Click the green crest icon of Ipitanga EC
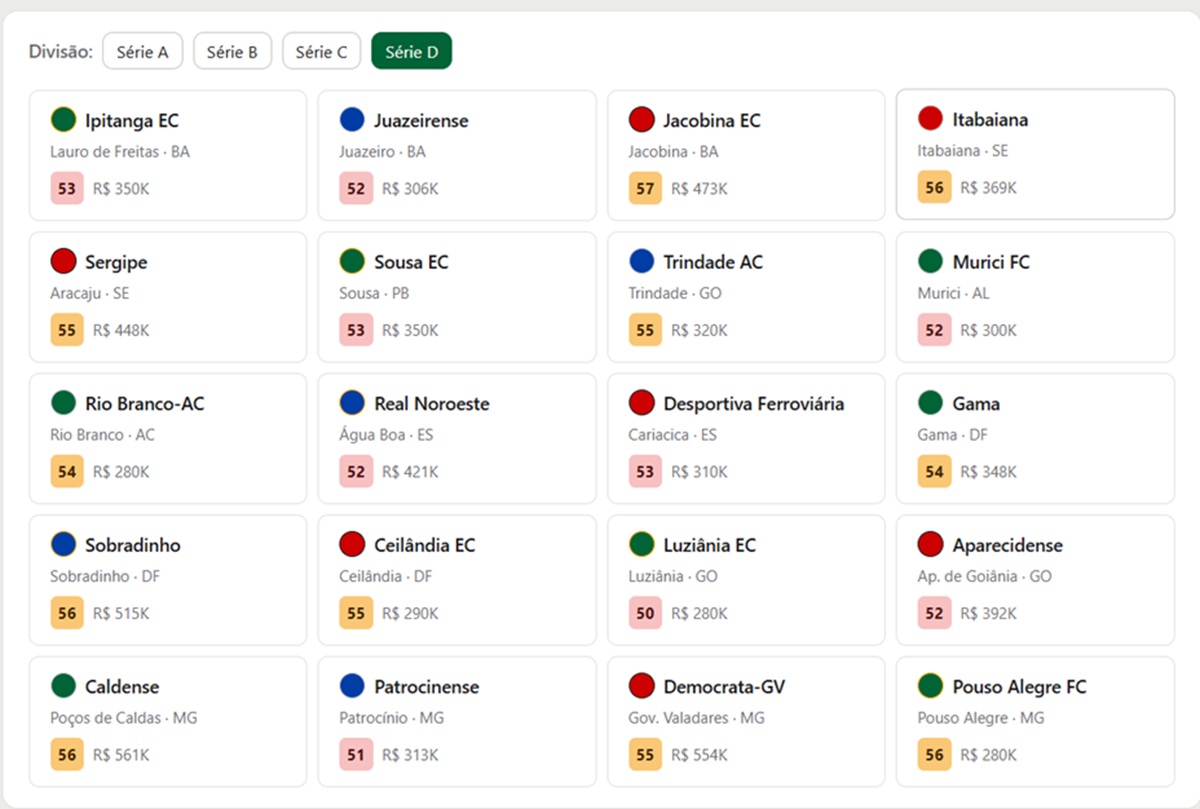This screenshot has height=809, width=1200. pyautogui.click(x=64, y=120)
